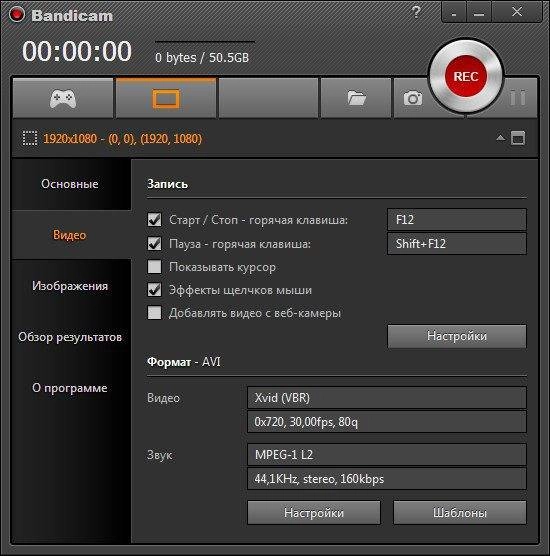
Task: Click the 00:00:00 recording timer
Action: point(77,51)
